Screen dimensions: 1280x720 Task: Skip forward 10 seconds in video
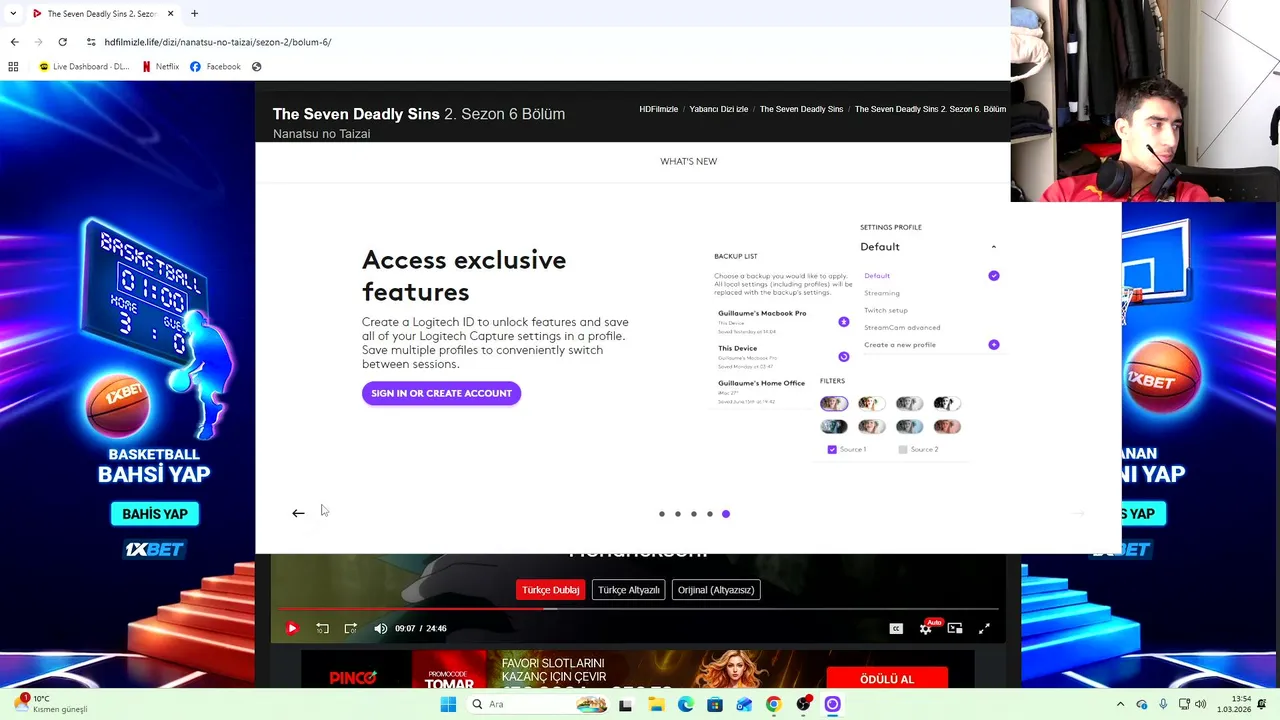click(351, 628)
